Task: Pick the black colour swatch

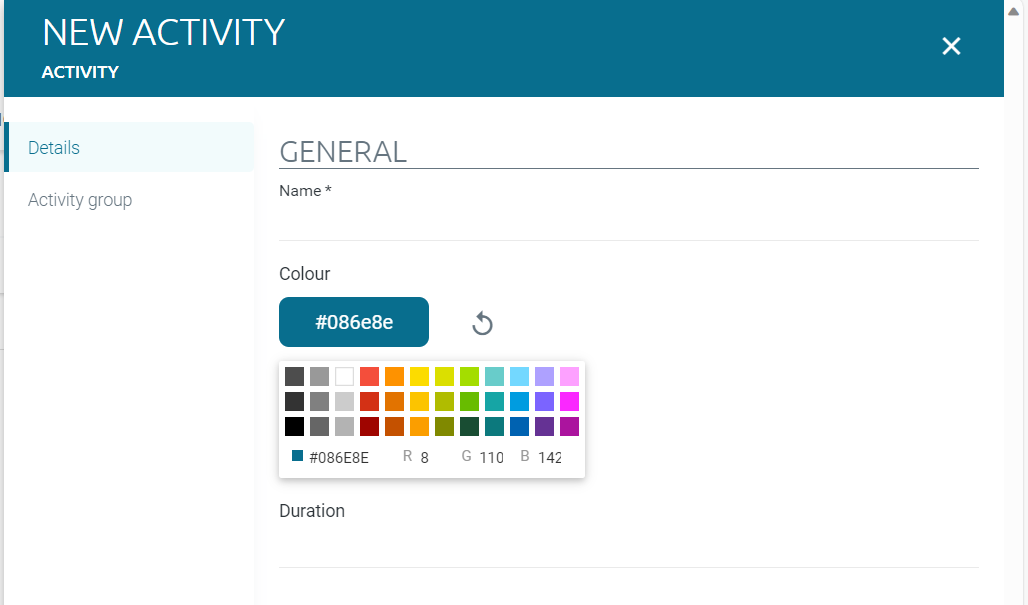Action: 294,426
